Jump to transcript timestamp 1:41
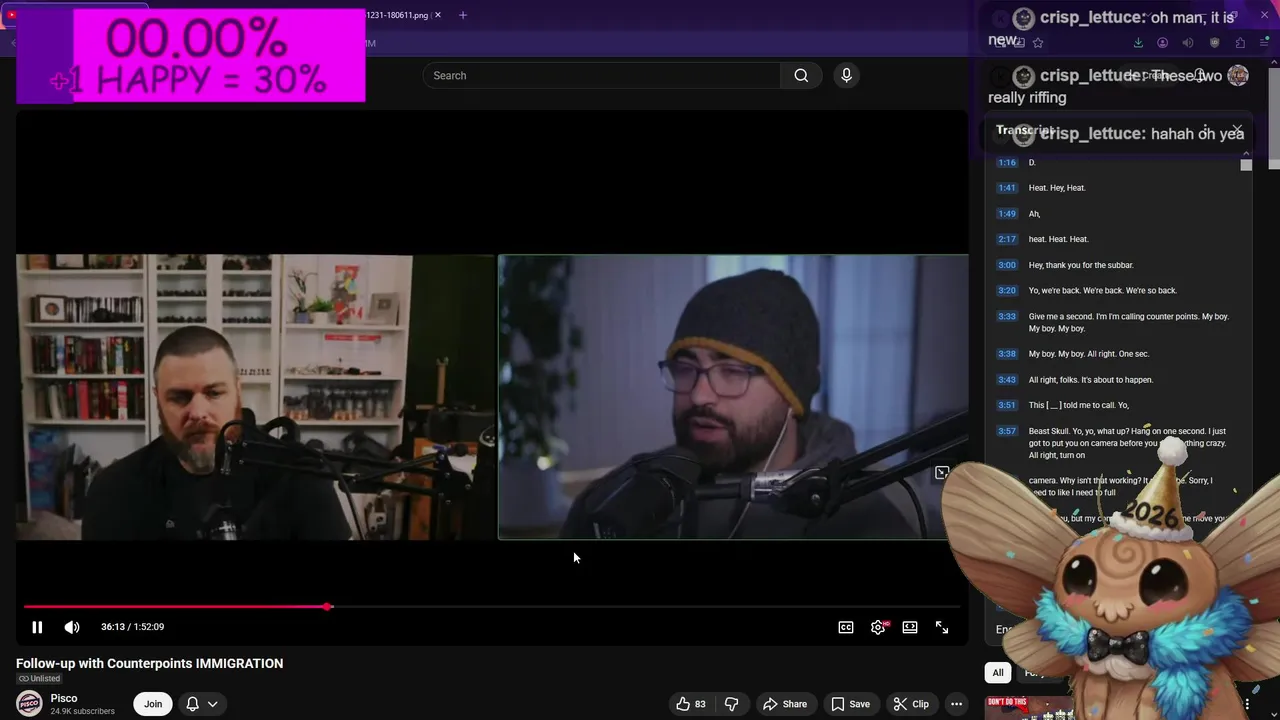This screenshot has height=720, width=1280. click(1007, 188)
